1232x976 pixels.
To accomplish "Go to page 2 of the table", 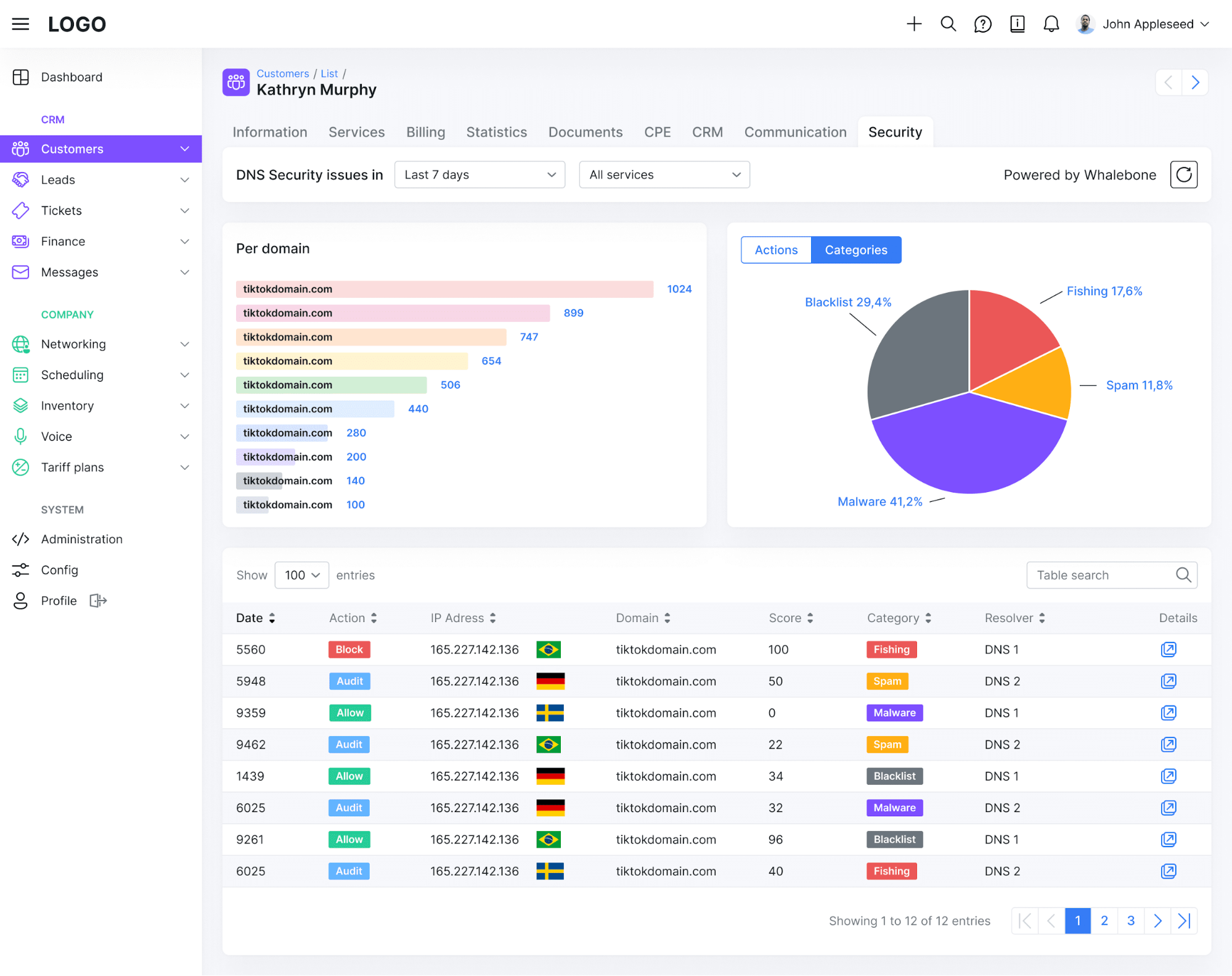I will 1104,921.
